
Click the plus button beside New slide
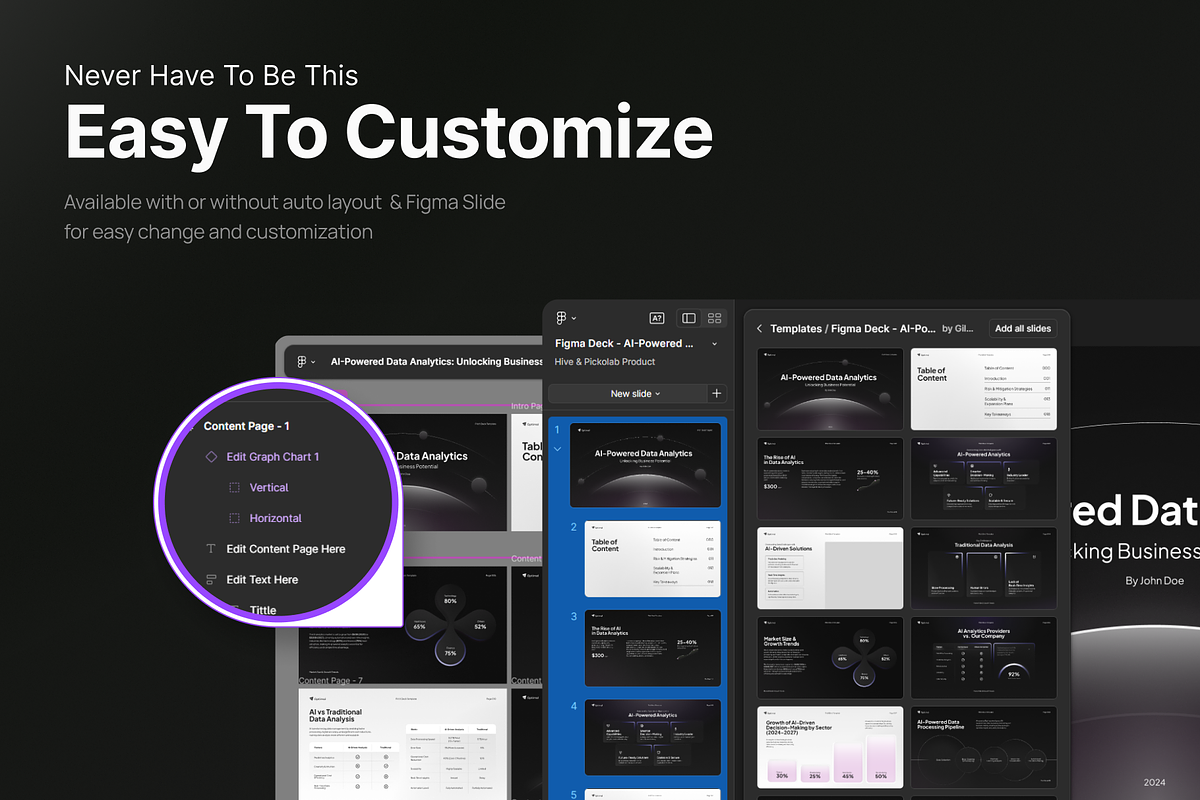click(716, 393)
